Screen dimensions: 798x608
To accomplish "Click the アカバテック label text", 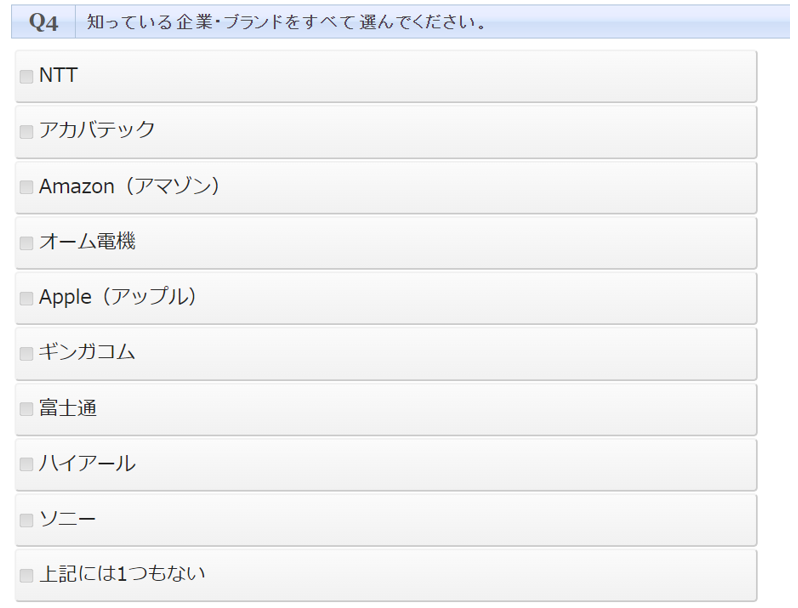I will coord(97,130).
